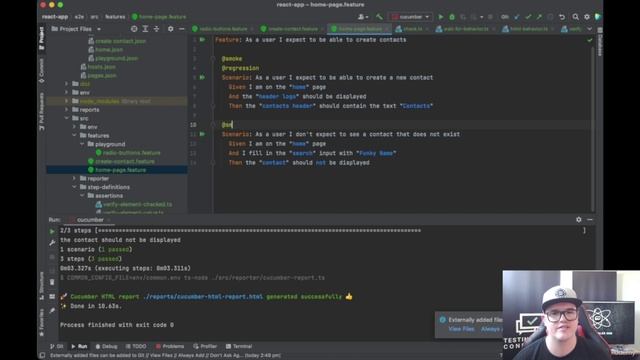
Task: Run the Feature from gutter icon on line 1
Action: [x=202, y=40]
